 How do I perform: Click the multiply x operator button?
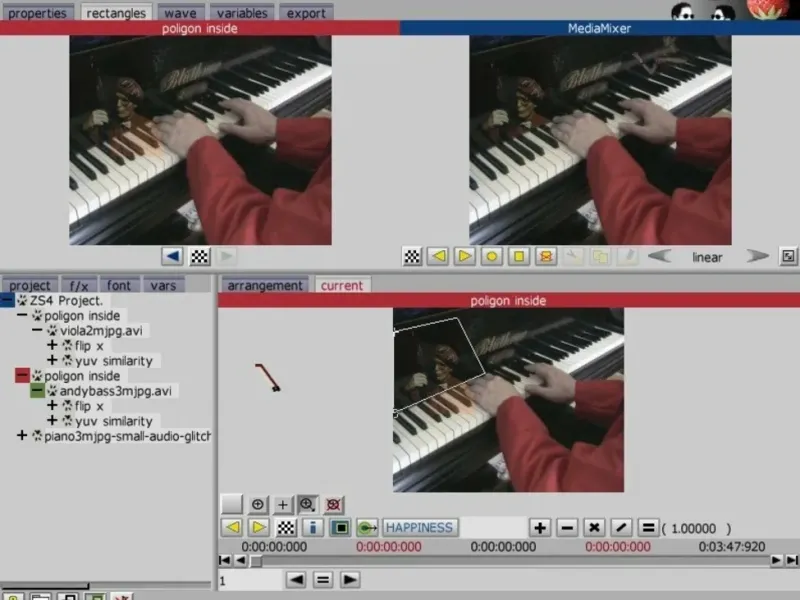594,527
